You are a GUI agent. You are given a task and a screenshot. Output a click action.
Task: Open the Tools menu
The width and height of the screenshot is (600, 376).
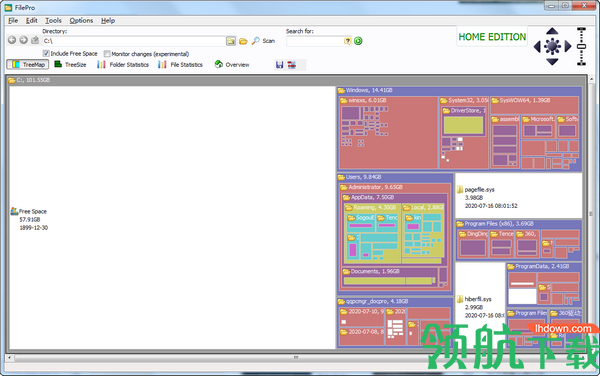pos(53,21)
